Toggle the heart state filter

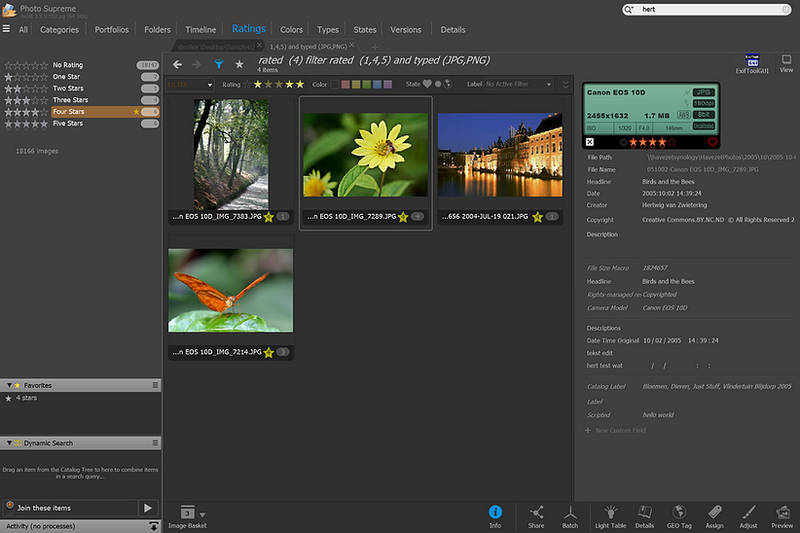(427, 85)
